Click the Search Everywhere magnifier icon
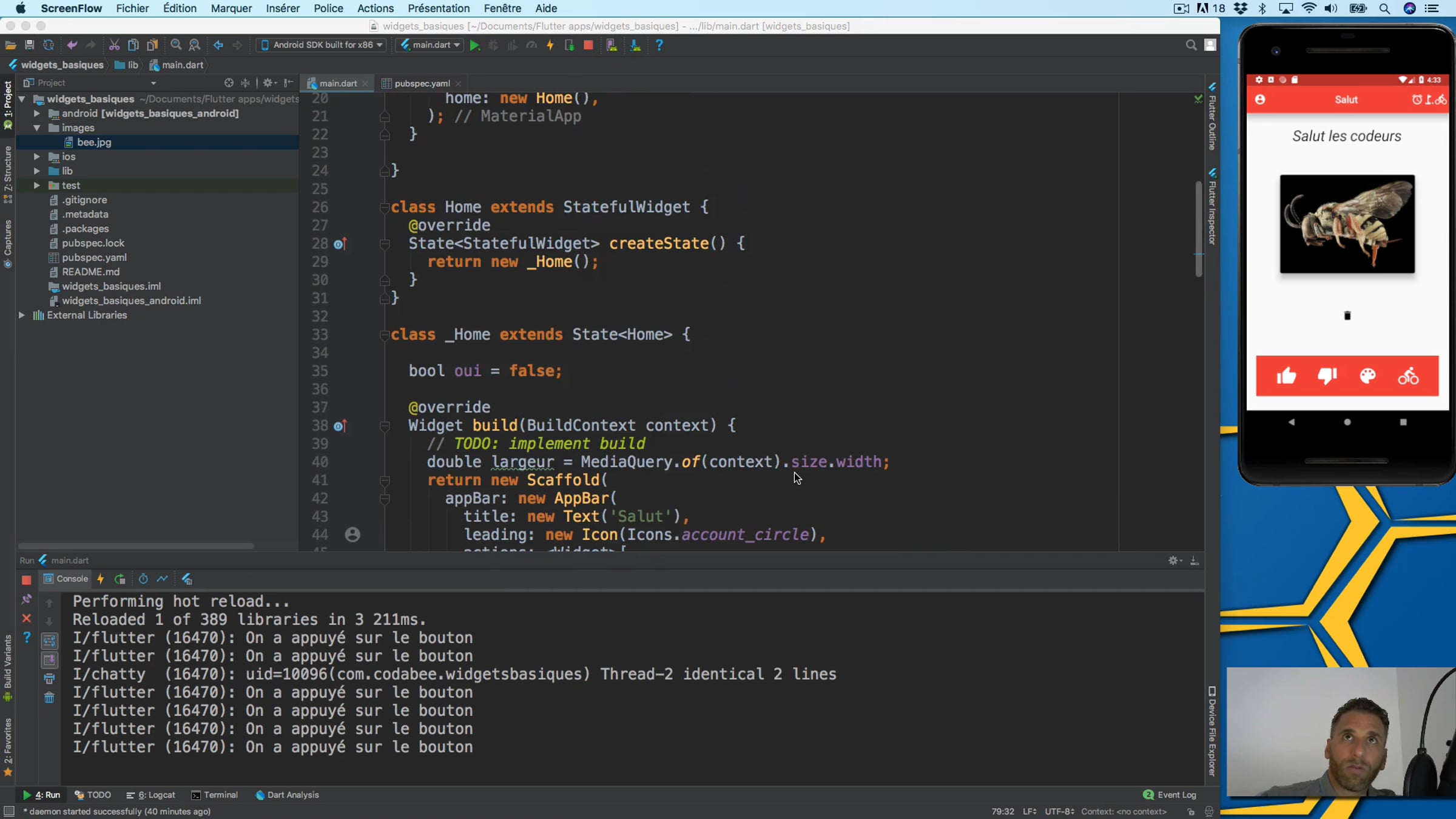 (1191, 45)
